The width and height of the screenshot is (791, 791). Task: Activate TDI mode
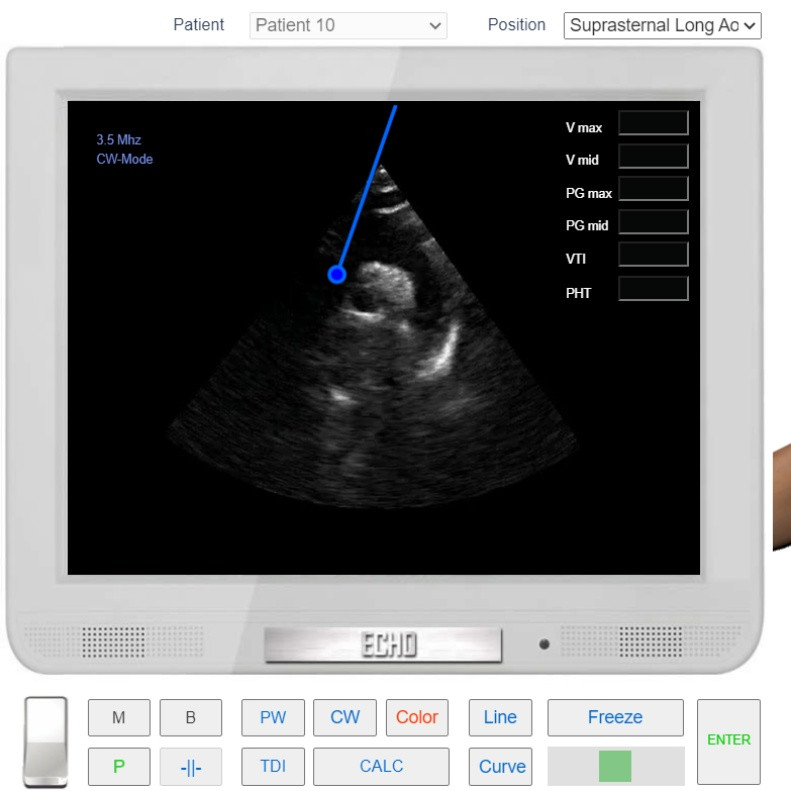(273, 766)
